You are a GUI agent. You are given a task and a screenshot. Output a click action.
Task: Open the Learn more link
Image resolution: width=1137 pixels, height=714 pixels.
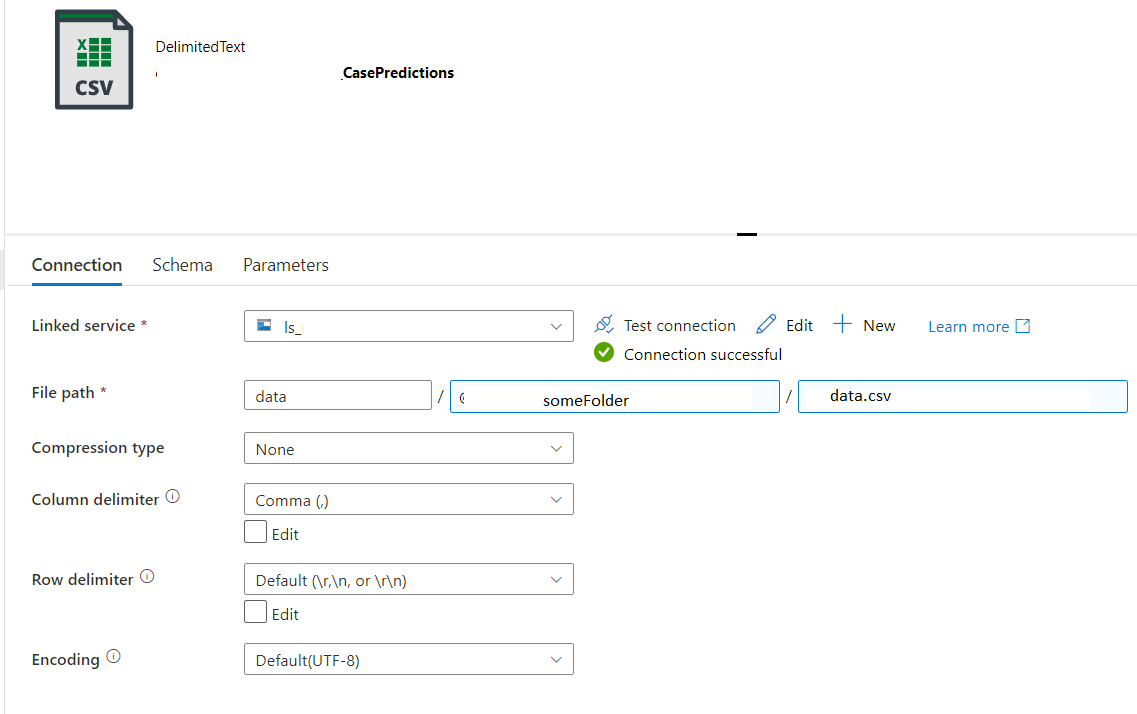click(x=968, y=326)
